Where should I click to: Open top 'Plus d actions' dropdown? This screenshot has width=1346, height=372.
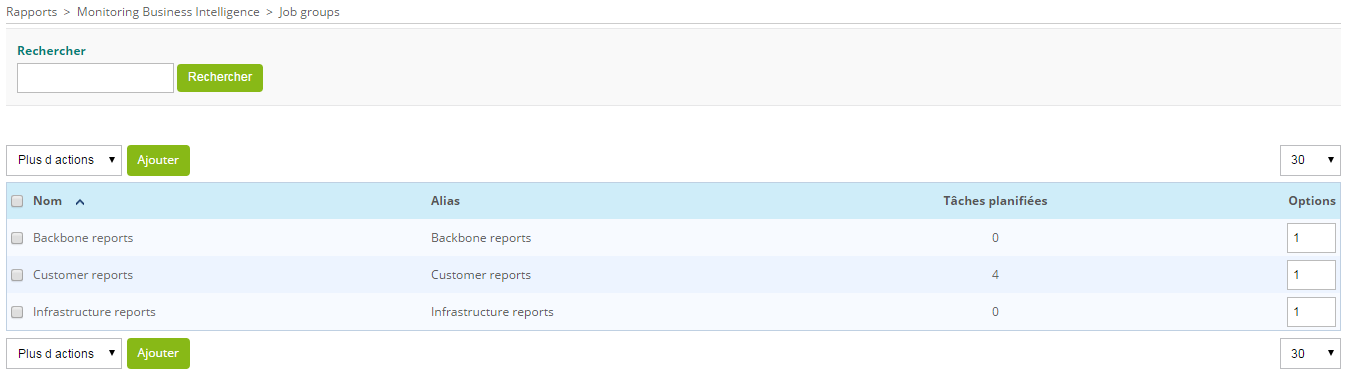pyautogui.click(x=64, y=160)
